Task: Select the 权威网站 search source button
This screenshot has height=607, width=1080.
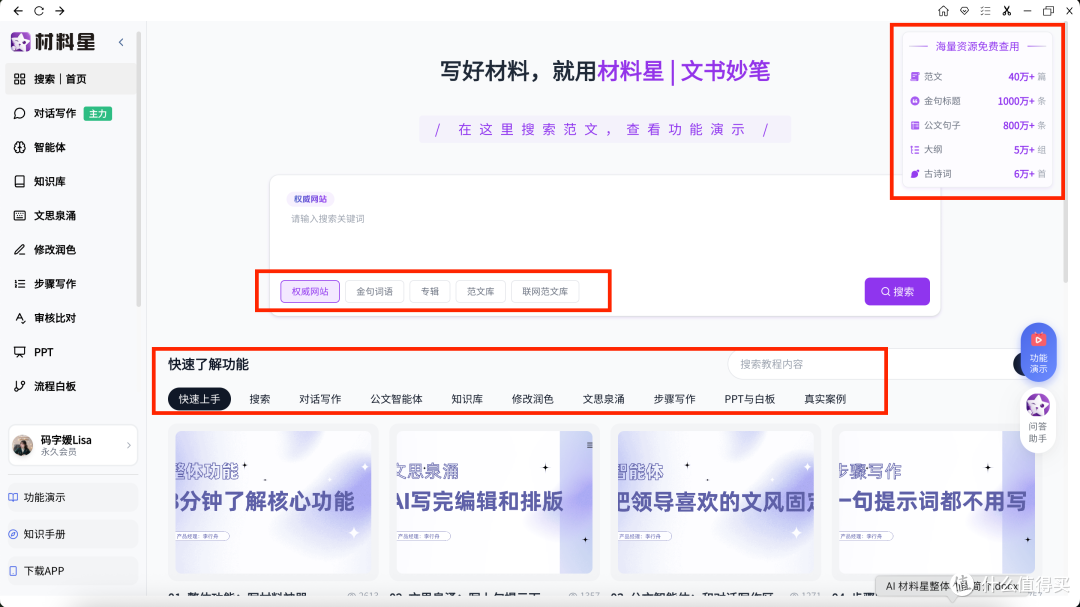Action: pos(310,291)
